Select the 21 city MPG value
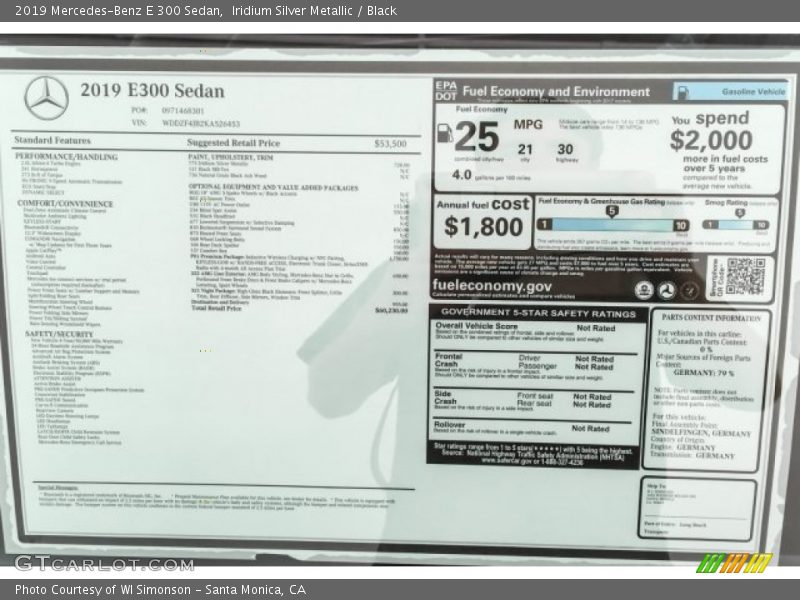This screenshot has width=800, height=600. (525, 149)
